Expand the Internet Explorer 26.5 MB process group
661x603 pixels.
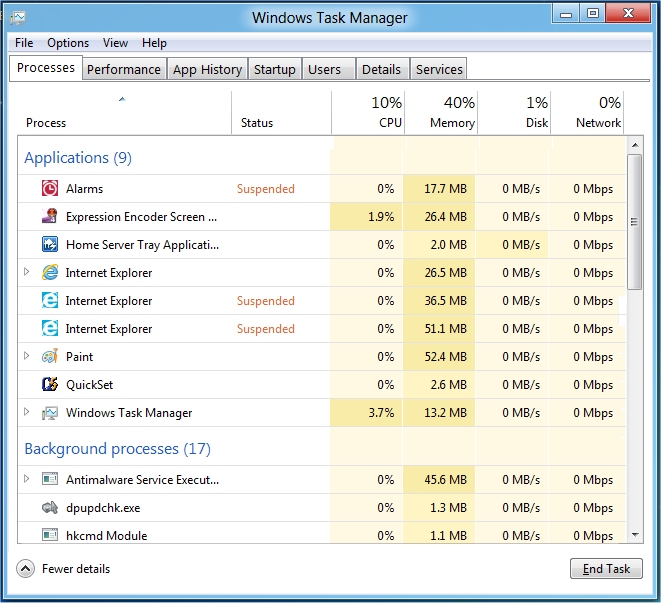click(27, 272)
